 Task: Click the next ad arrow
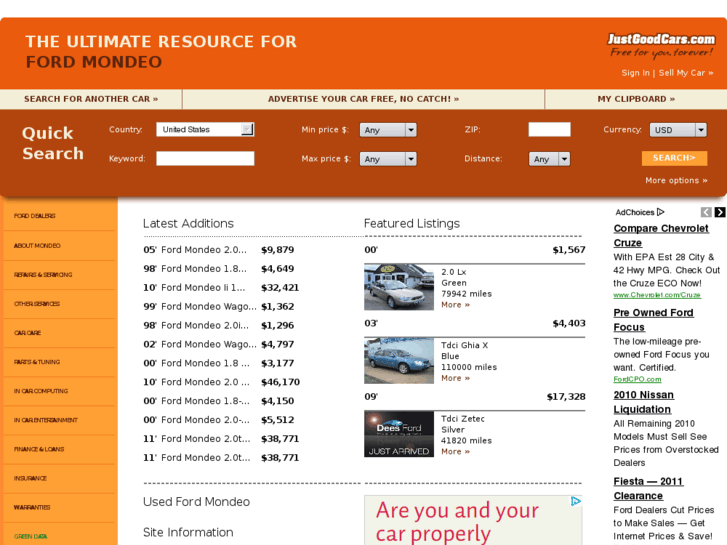pyautogui.click(x=720, y=212)
